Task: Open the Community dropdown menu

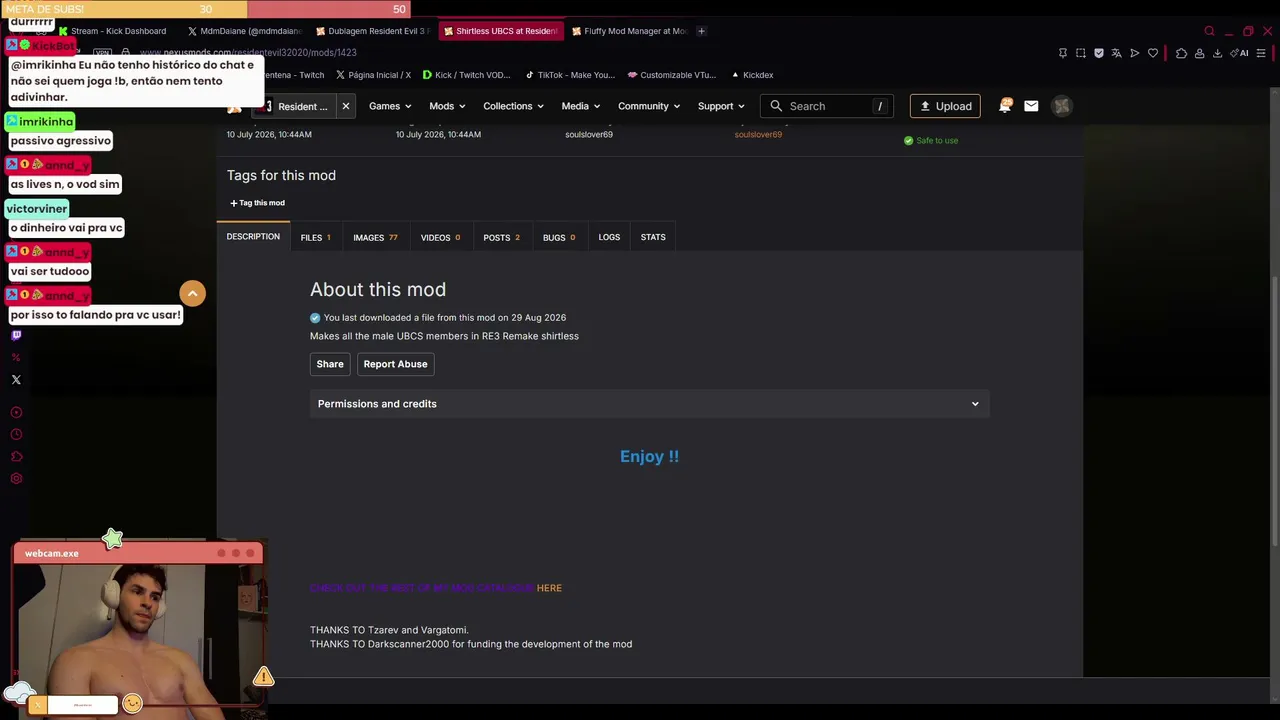Action: [x=649, y=106]
